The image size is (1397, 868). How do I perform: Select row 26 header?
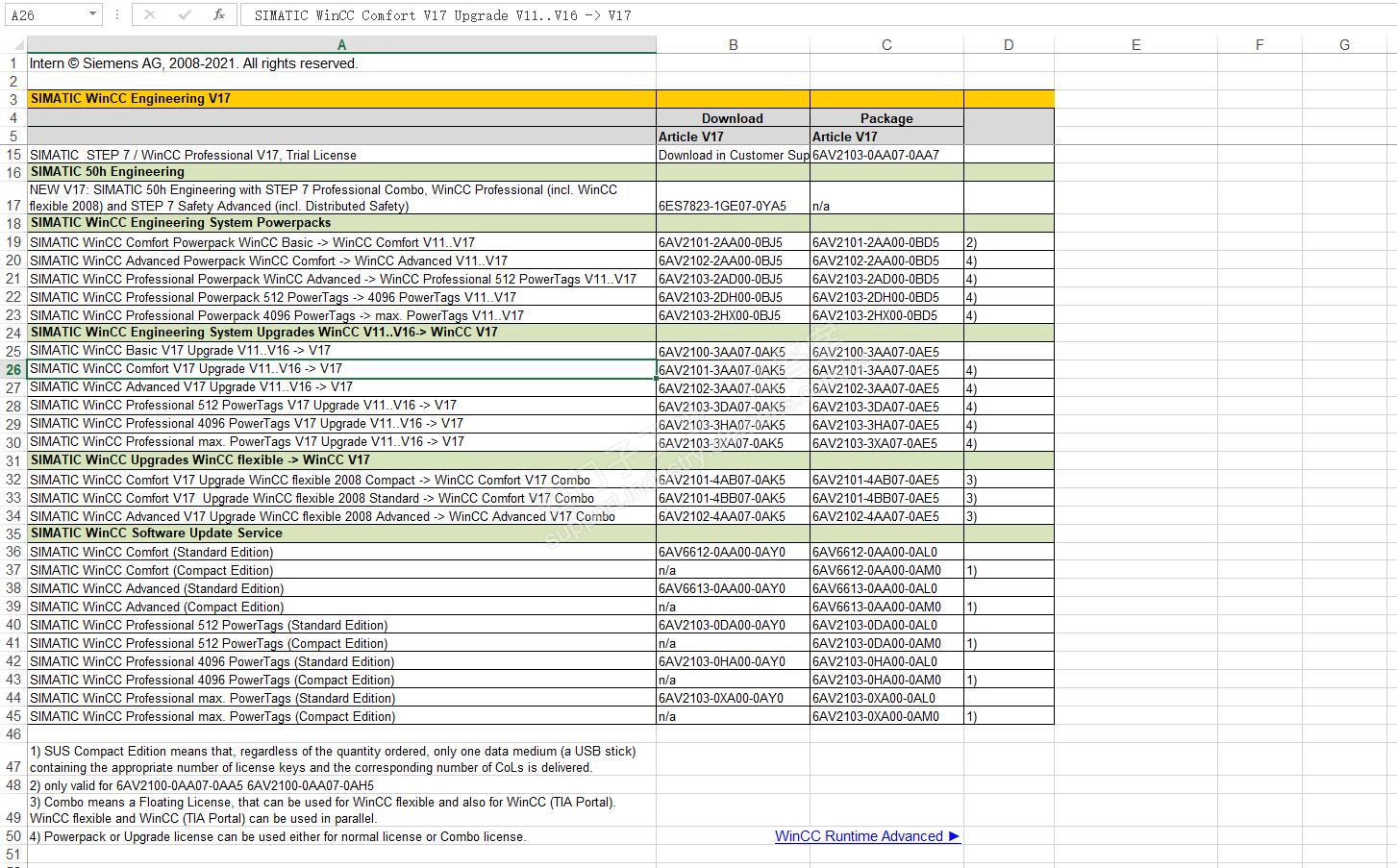click(x=13, y=369)
